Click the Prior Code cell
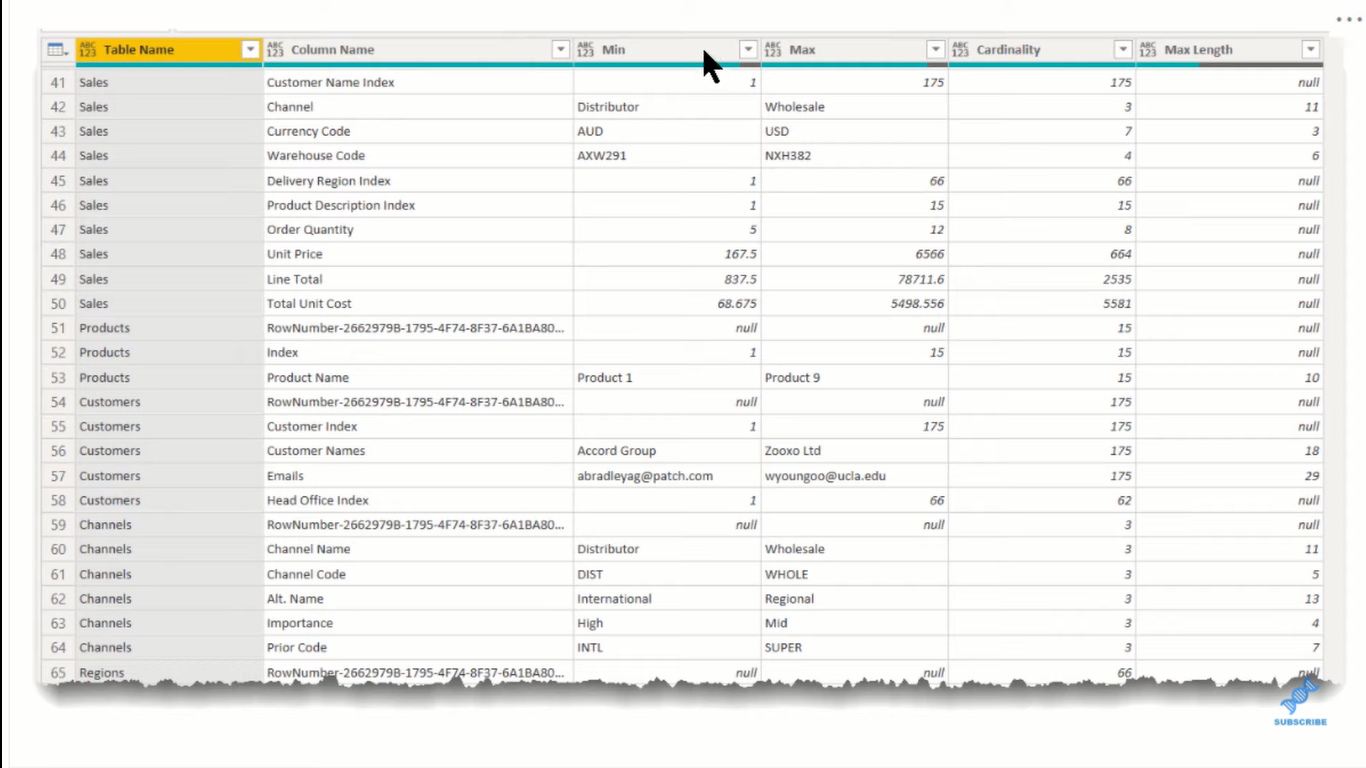This screenshot has height=768, width=1366. pyautogui.click(x=418, y=648)
